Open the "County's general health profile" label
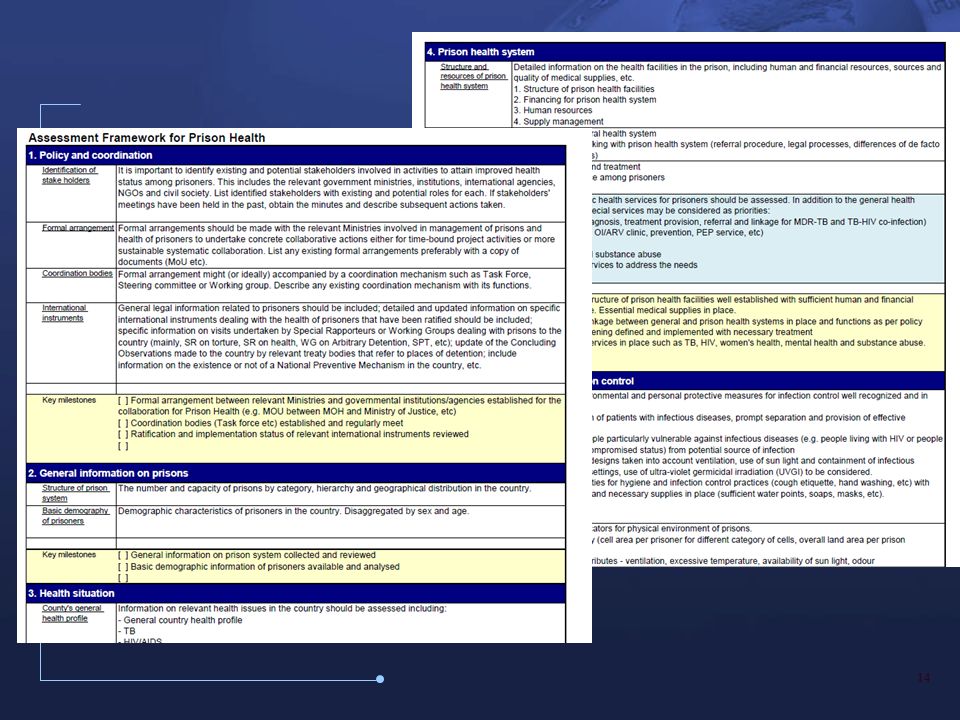Viewport: 960px width, 720px height. 72,613
